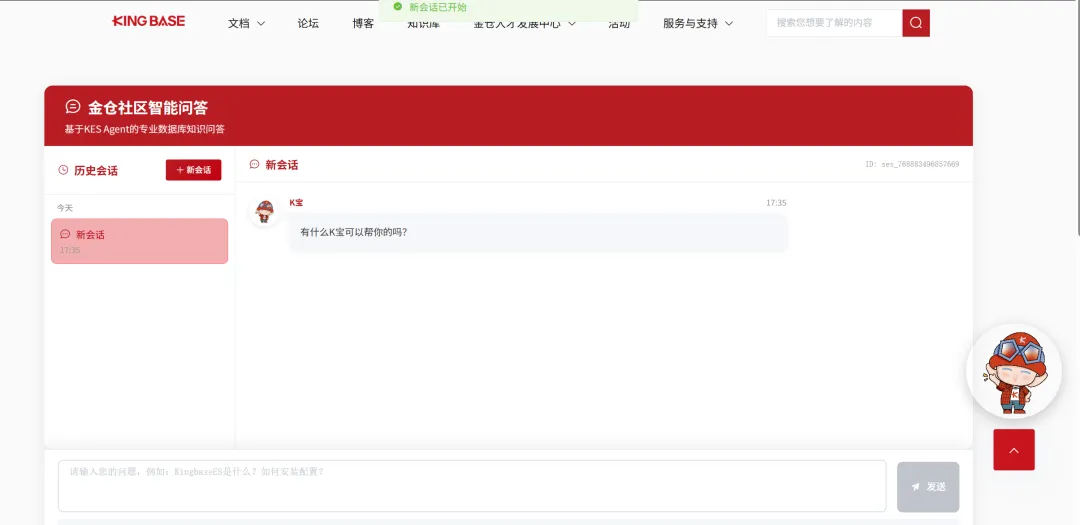Click the message 有什么K宝可以帮你的吗？

tap(538, 233)
